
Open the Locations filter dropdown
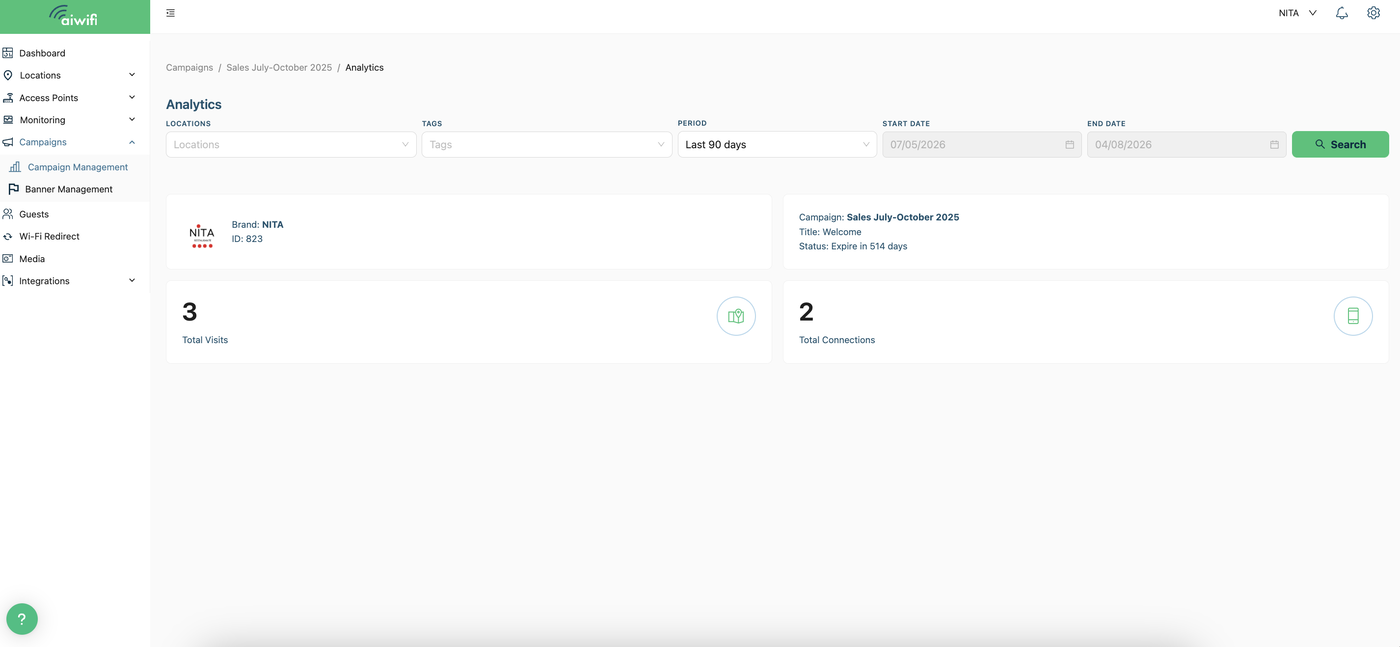(291, 145)
